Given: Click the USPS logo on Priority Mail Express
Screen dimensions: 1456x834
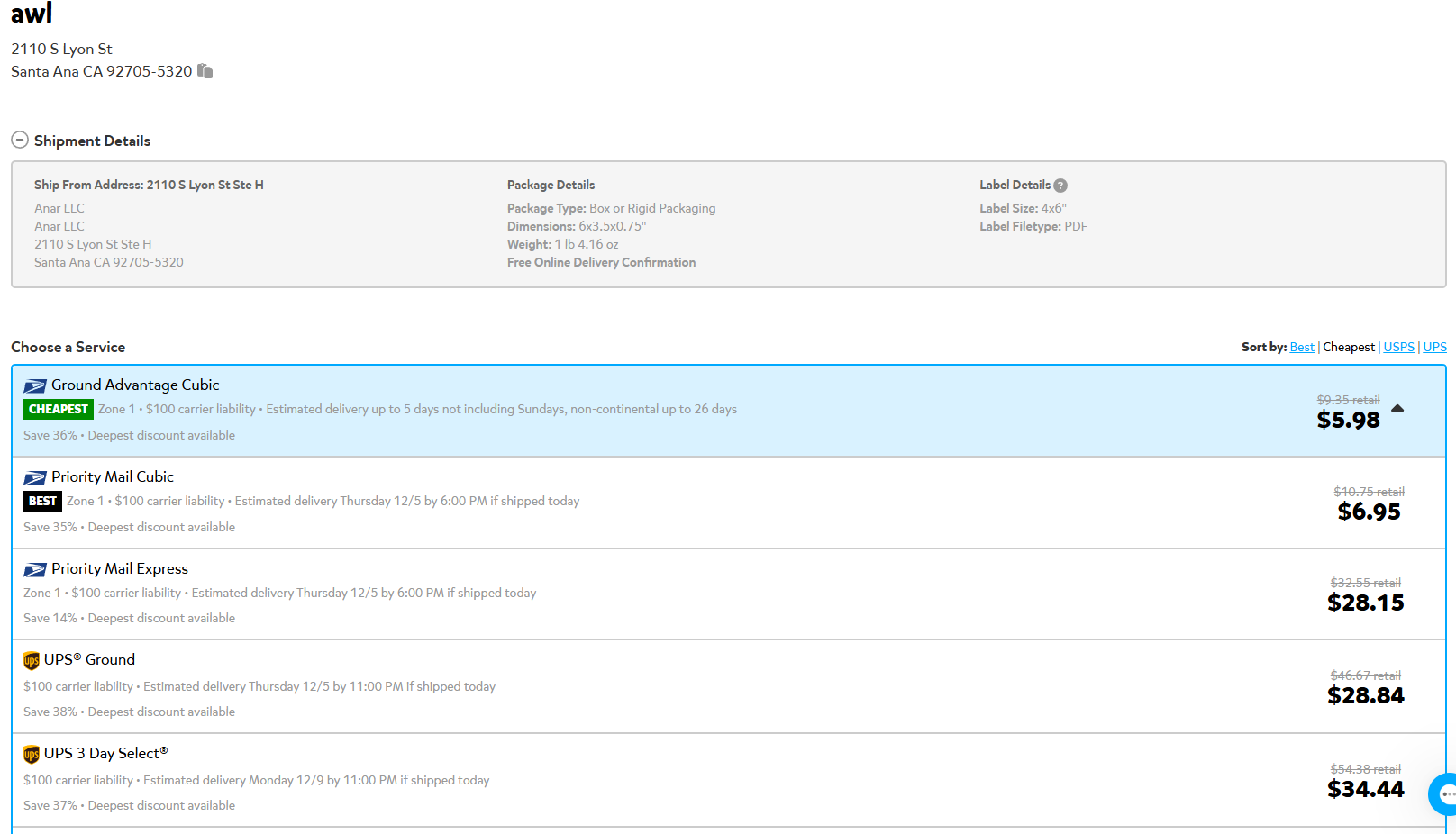Looking at the screenshot, I should [x=35, y=570].
